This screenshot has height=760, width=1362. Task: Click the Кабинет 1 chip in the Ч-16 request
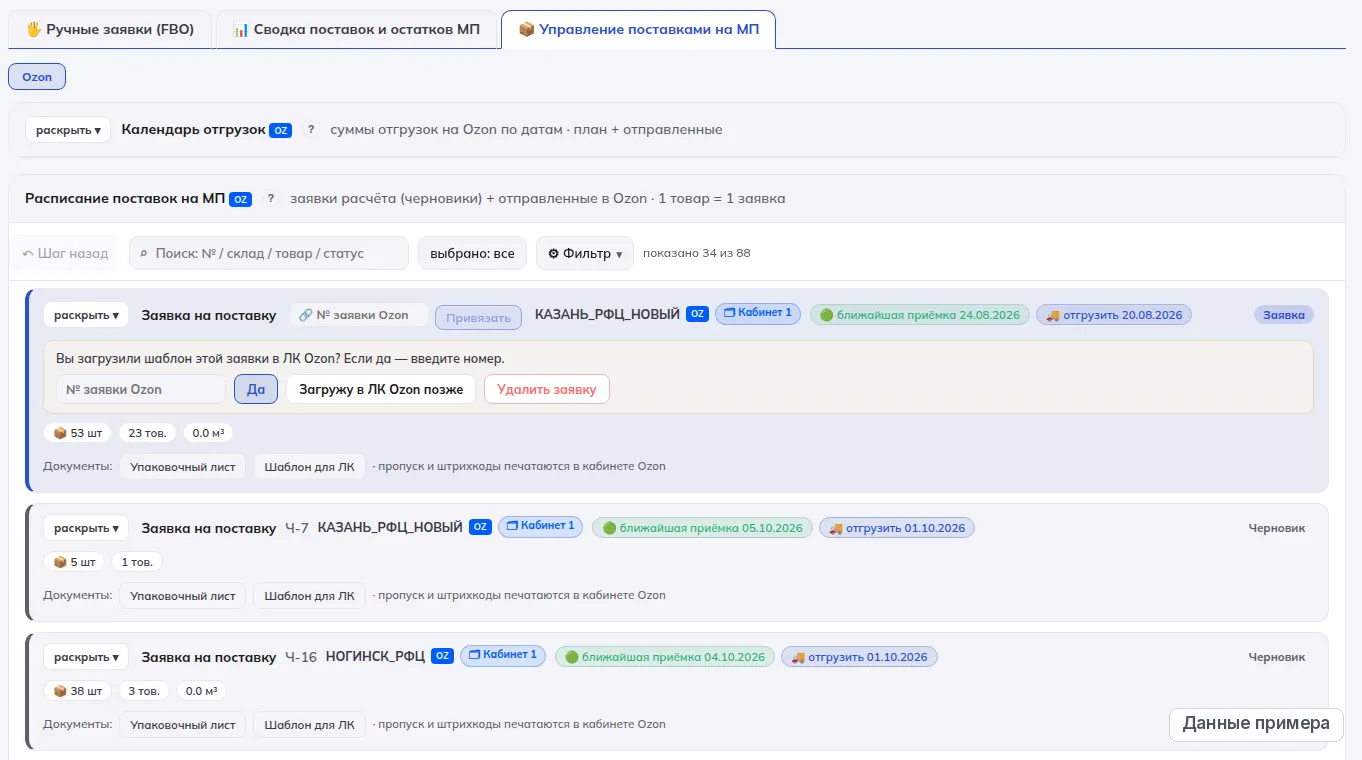point(503,656)
